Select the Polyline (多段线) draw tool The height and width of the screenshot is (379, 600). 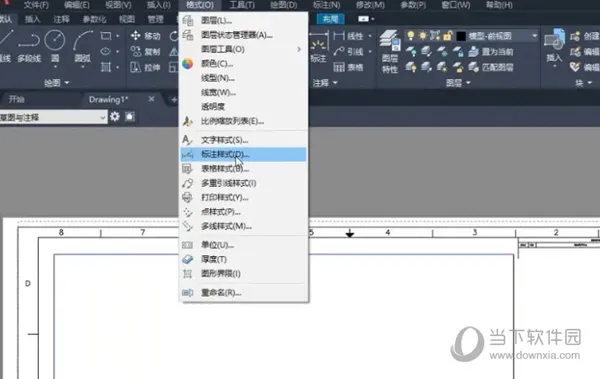point(29,47)
